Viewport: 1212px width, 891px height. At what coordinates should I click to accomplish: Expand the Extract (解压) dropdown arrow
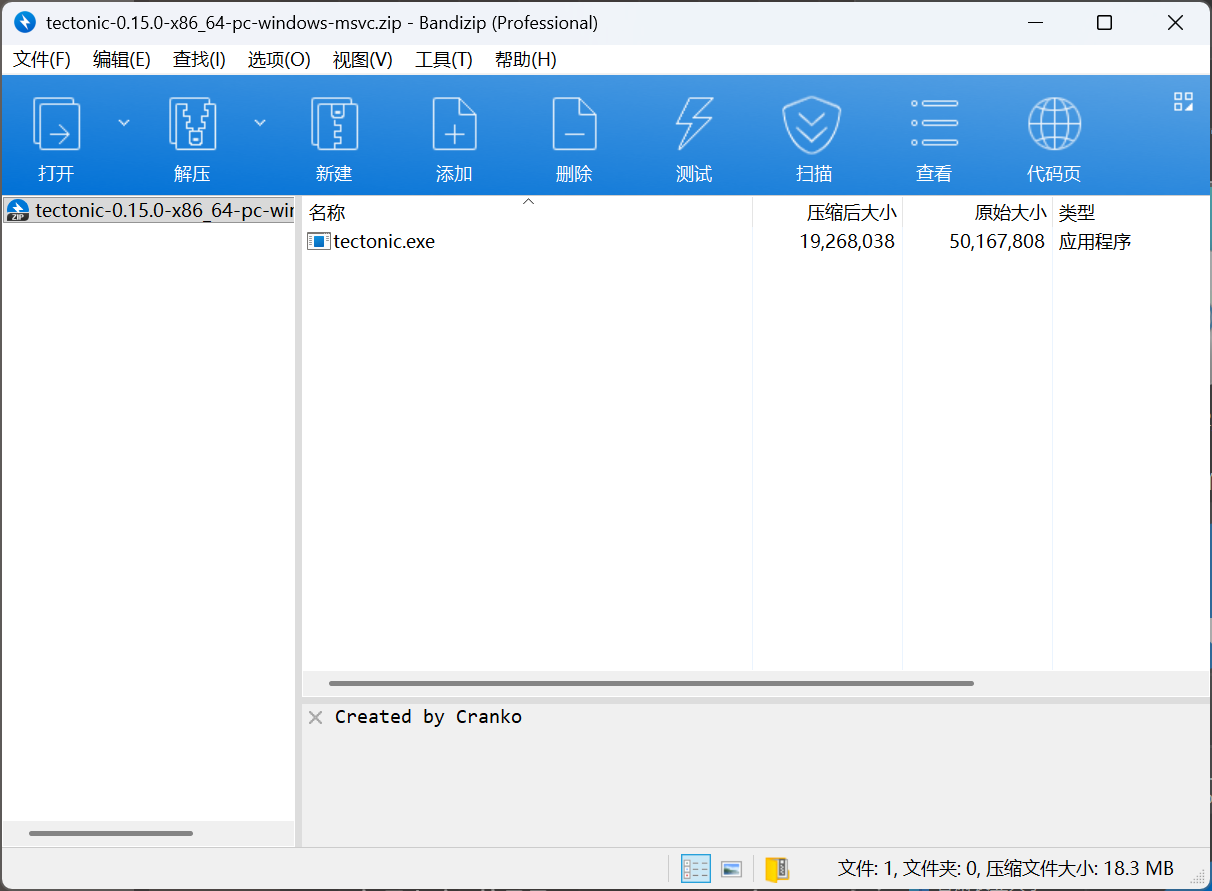(260, 123)
